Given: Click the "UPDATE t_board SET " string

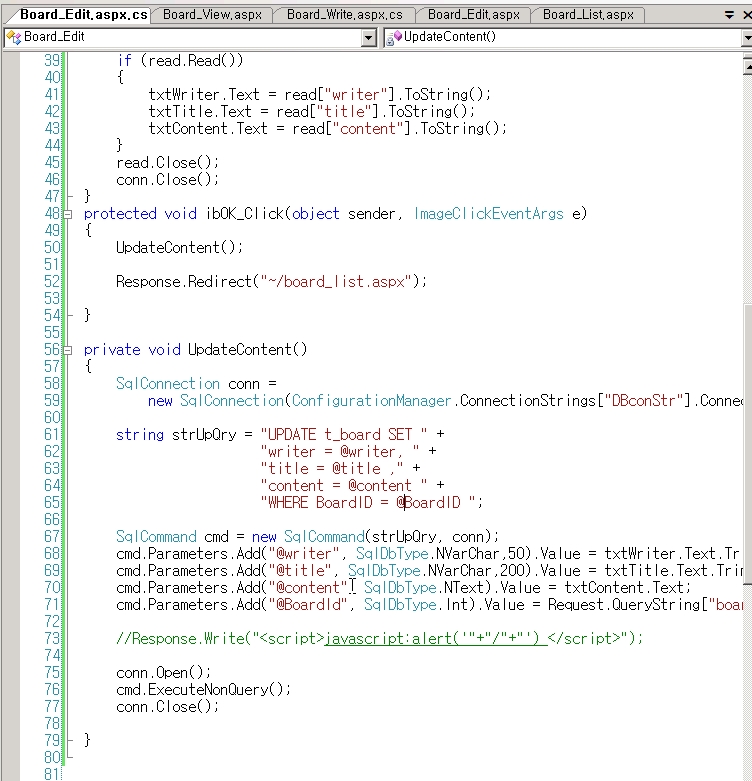Looking at the screenshot, I should tap(344, 434).
